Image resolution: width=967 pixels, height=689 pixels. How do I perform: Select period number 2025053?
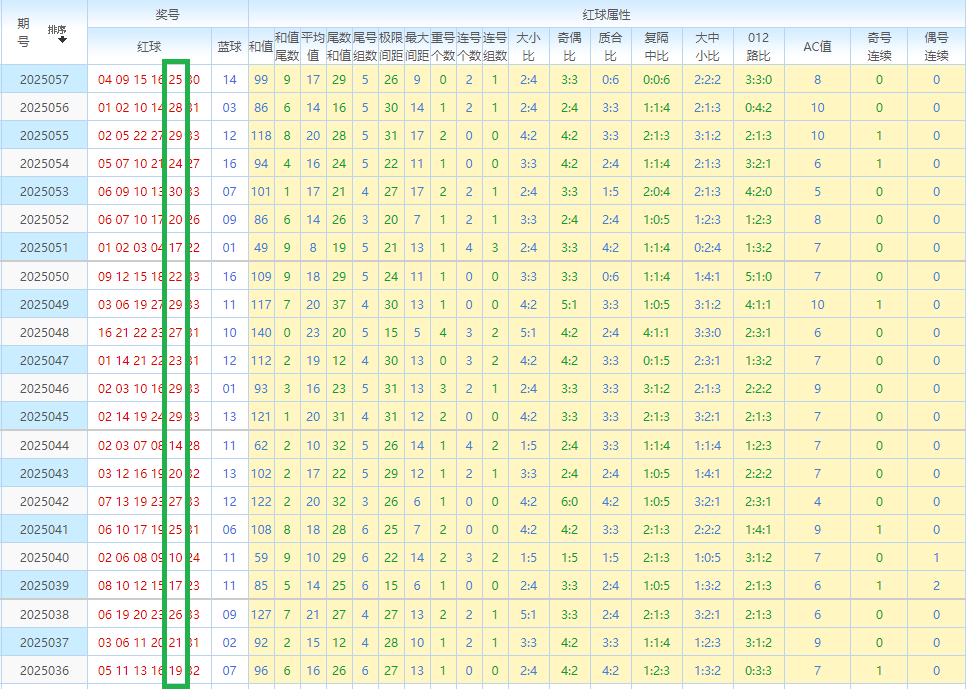coord(44,192)
